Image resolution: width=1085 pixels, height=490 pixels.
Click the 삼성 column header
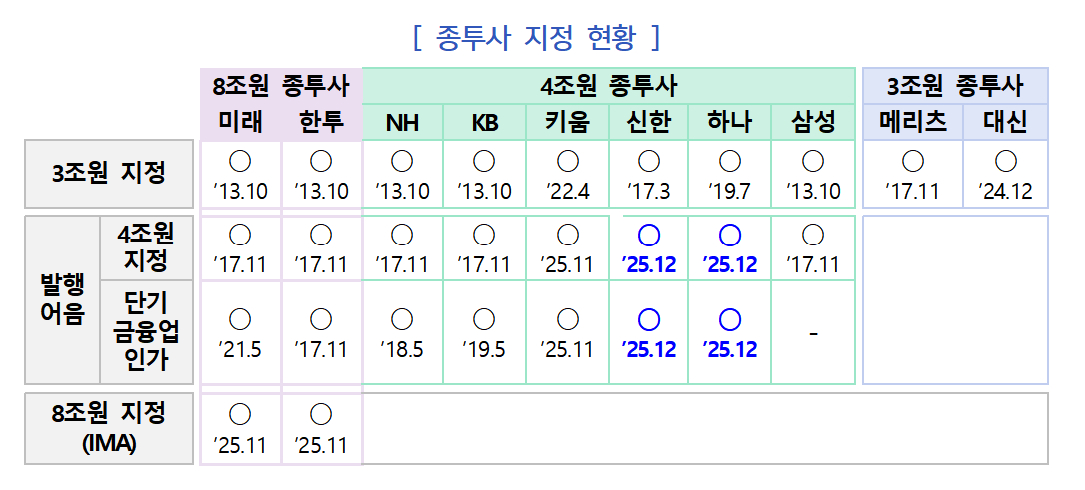click(813, 122)
